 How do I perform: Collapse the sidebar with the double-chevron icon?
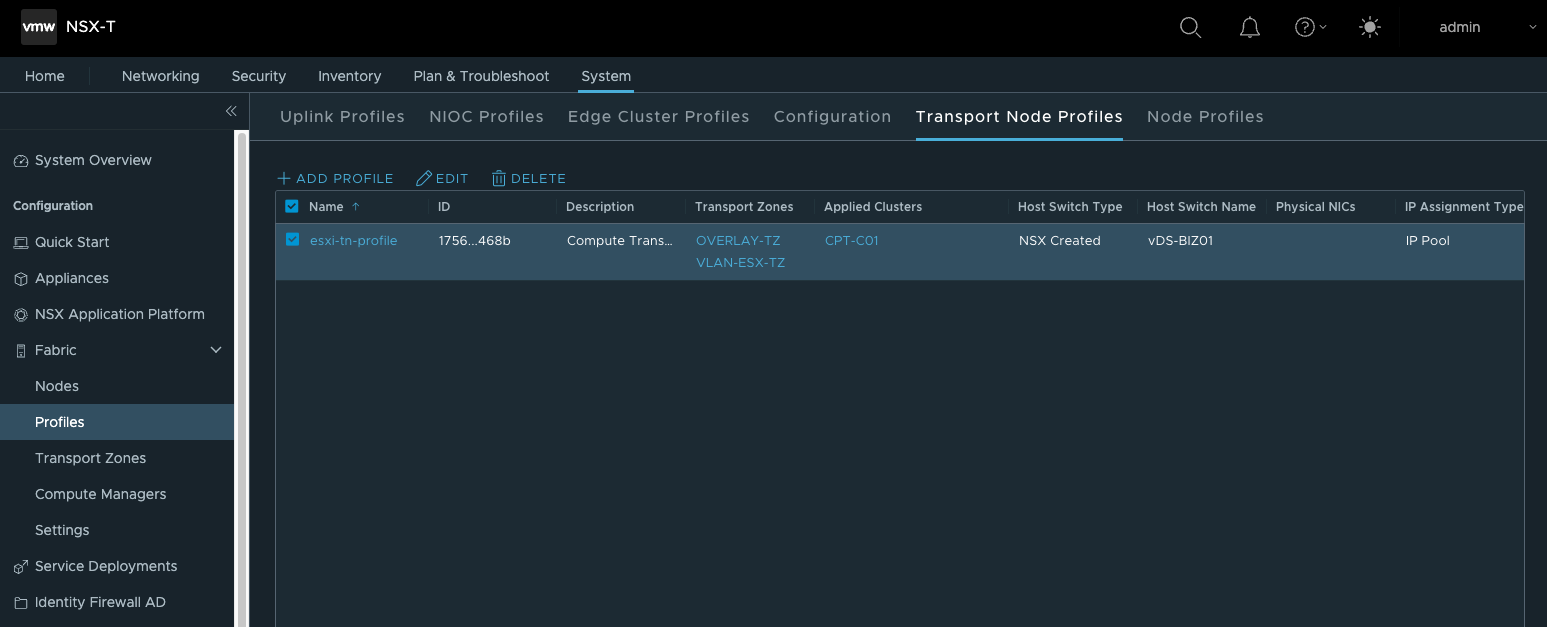[x=231, y=111]
